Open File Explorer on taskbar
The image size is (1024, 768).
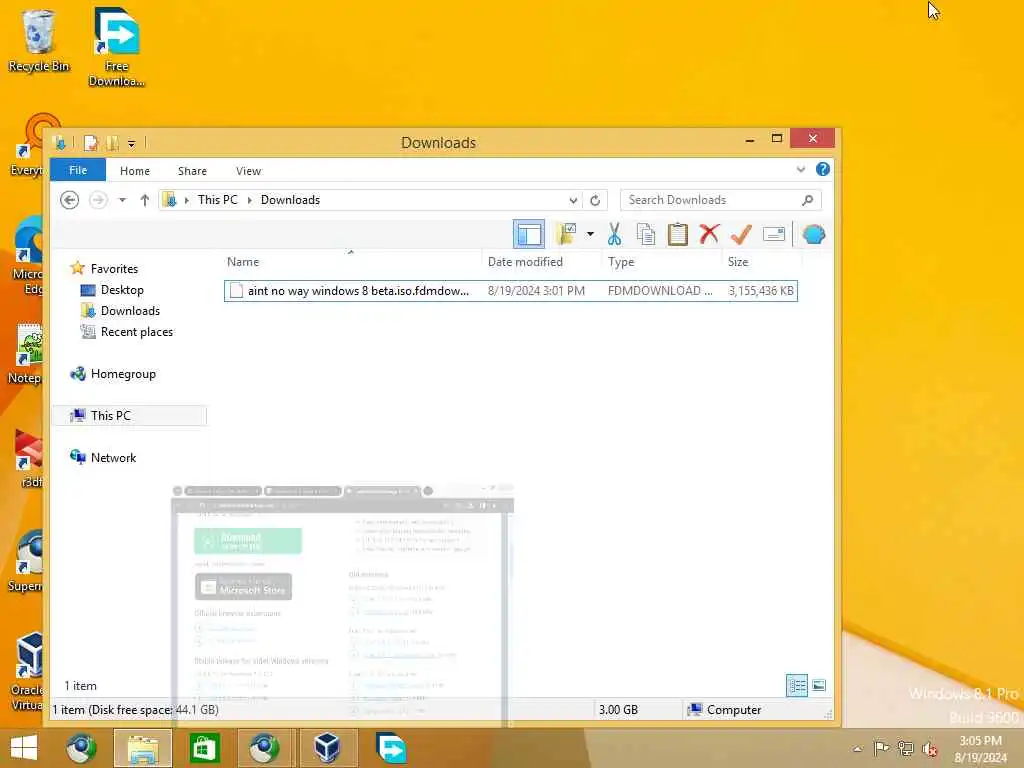(x=143, y=748)
